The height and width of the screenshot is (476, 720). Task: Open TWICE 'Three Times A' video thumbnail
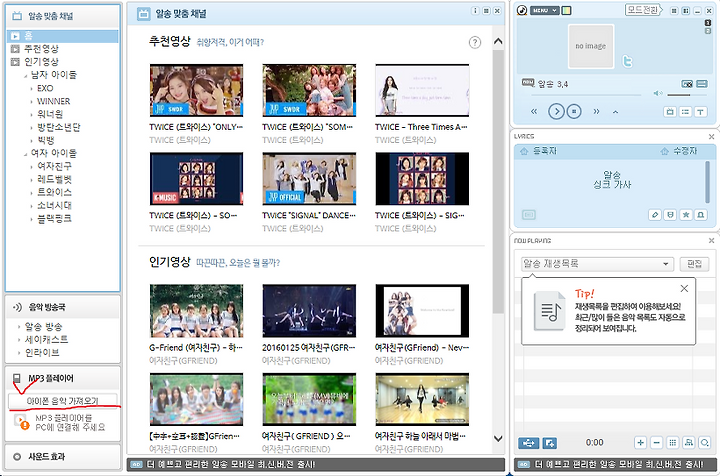tap(422, 90)
